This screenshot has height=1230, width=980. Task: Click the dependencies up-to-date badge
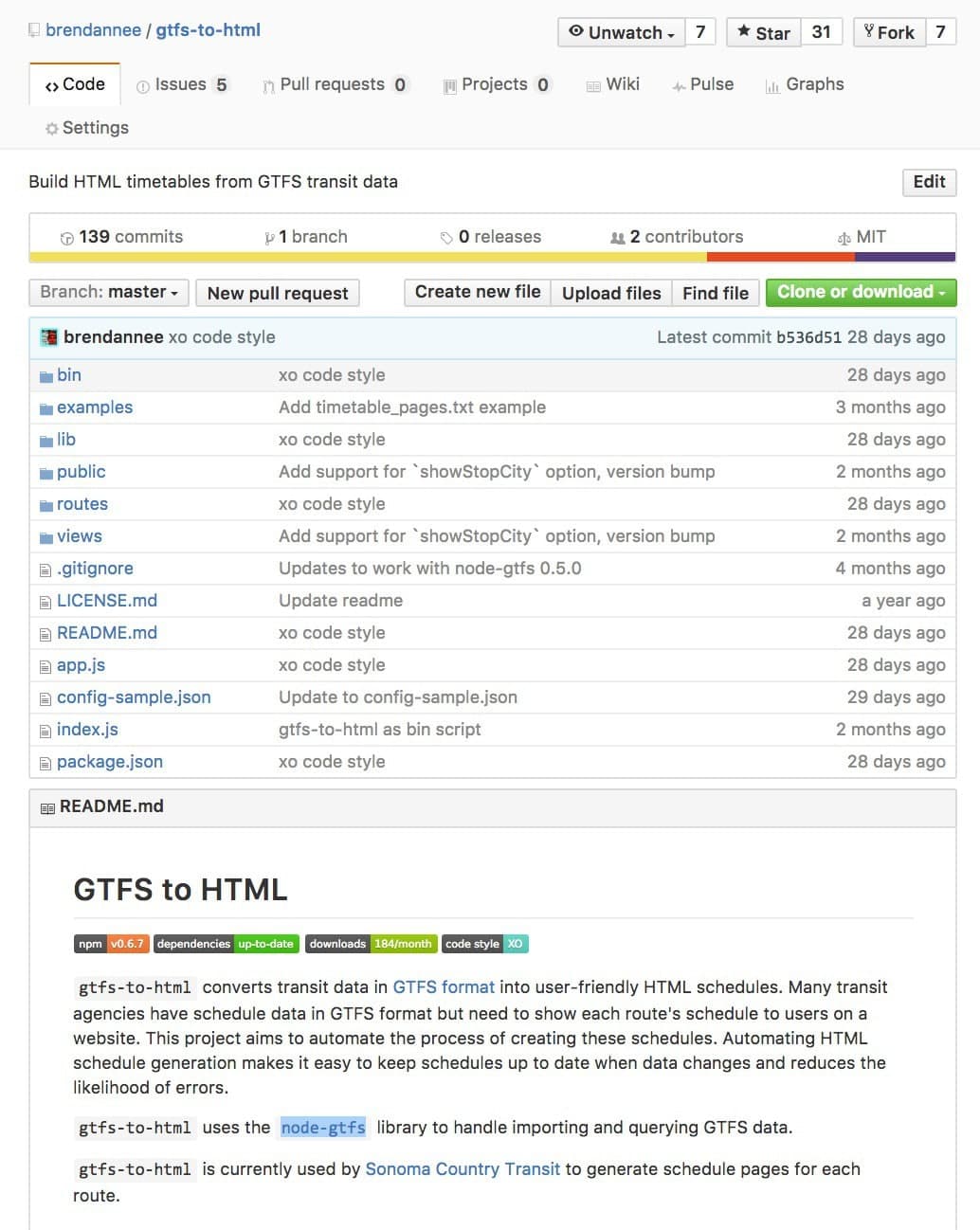[227, 944]
